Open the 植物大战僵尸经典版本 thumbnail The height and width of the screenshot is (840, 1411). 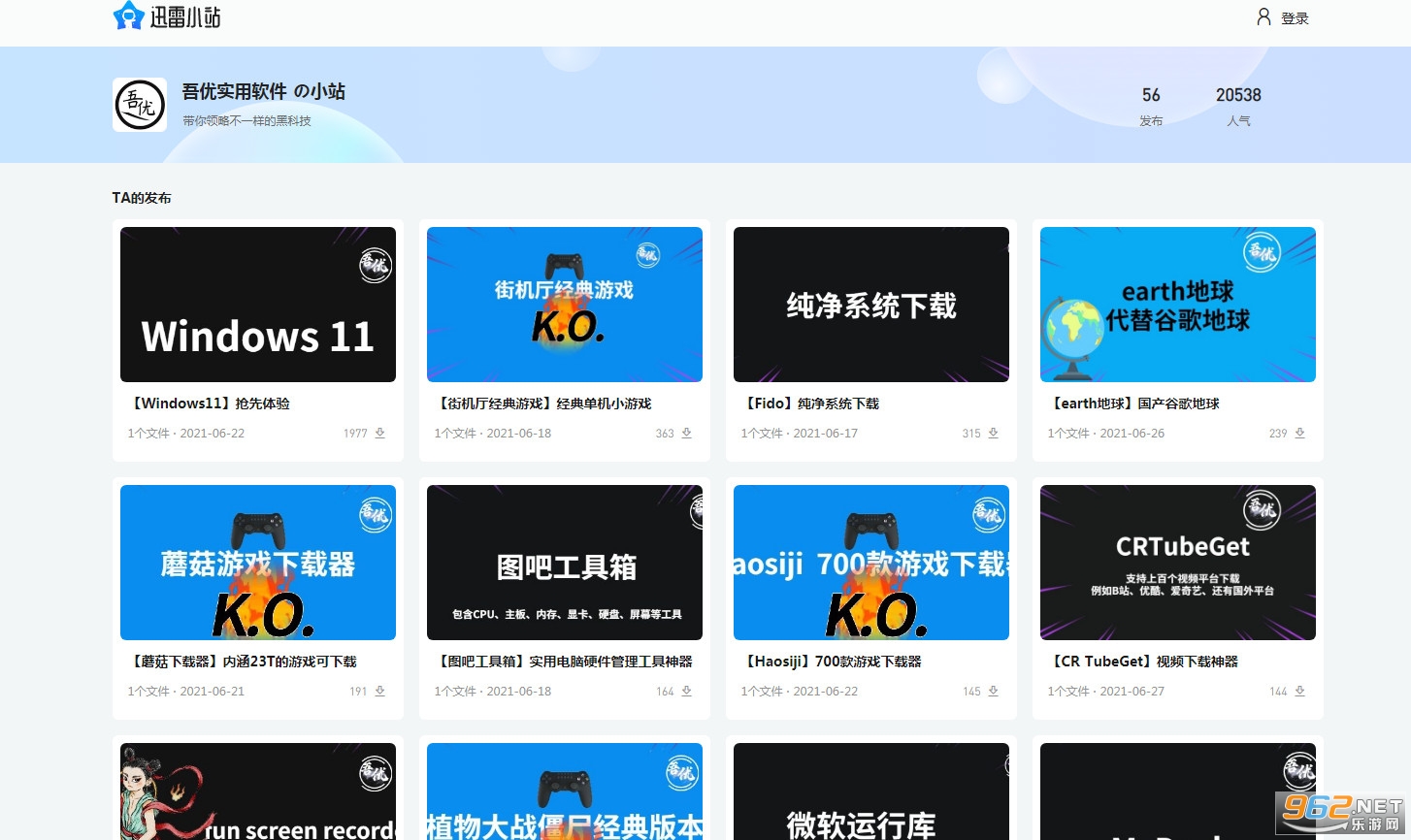point(565,792)
